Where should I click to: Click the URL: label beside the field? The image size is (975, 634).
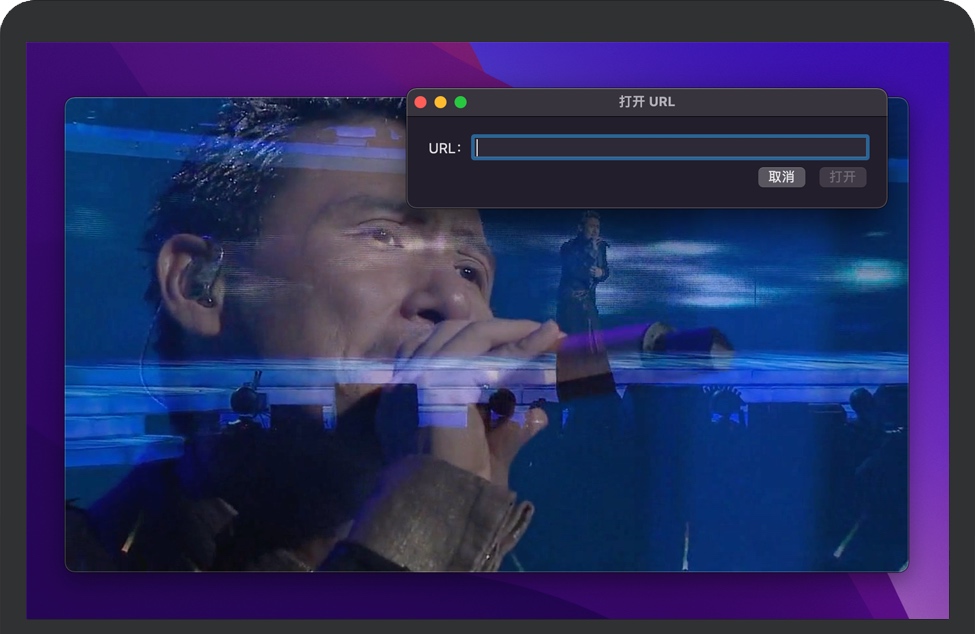[x=444, y=149]
